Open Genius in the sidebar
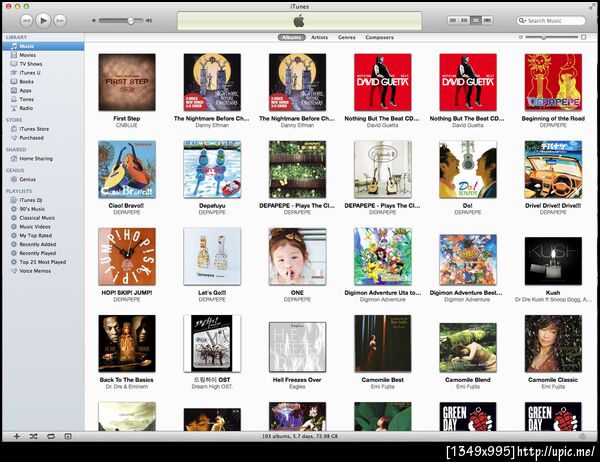 click(43, 179)
